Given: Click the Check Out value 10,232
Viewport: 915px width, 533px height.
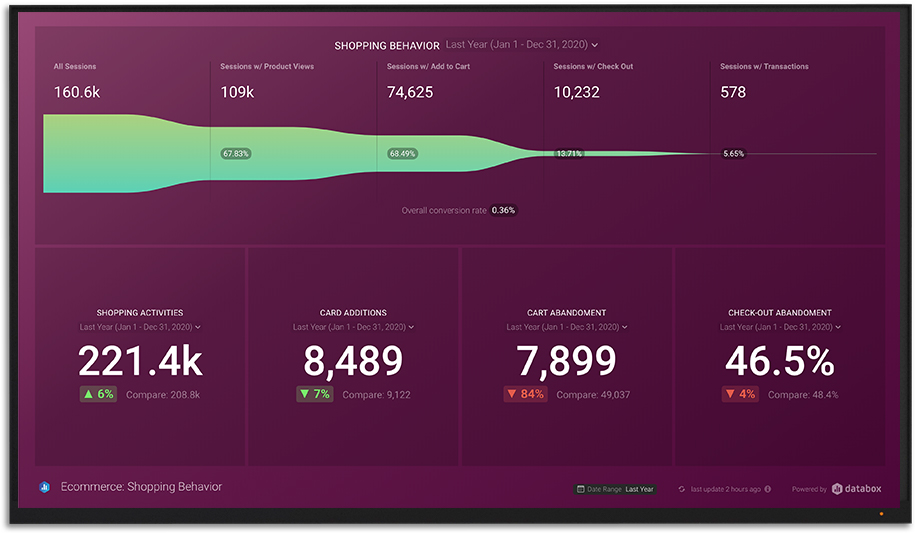Looking at the screenshot, I should click(577, 92).
